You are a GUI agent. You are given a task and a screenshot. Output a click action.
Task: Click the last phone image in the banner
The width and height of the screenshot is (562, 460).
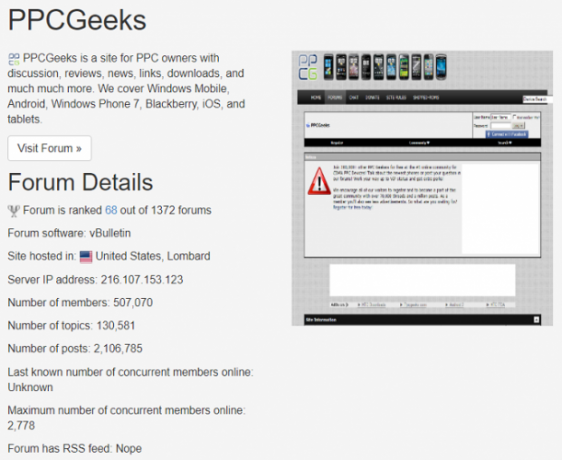[x=441, y=67]
